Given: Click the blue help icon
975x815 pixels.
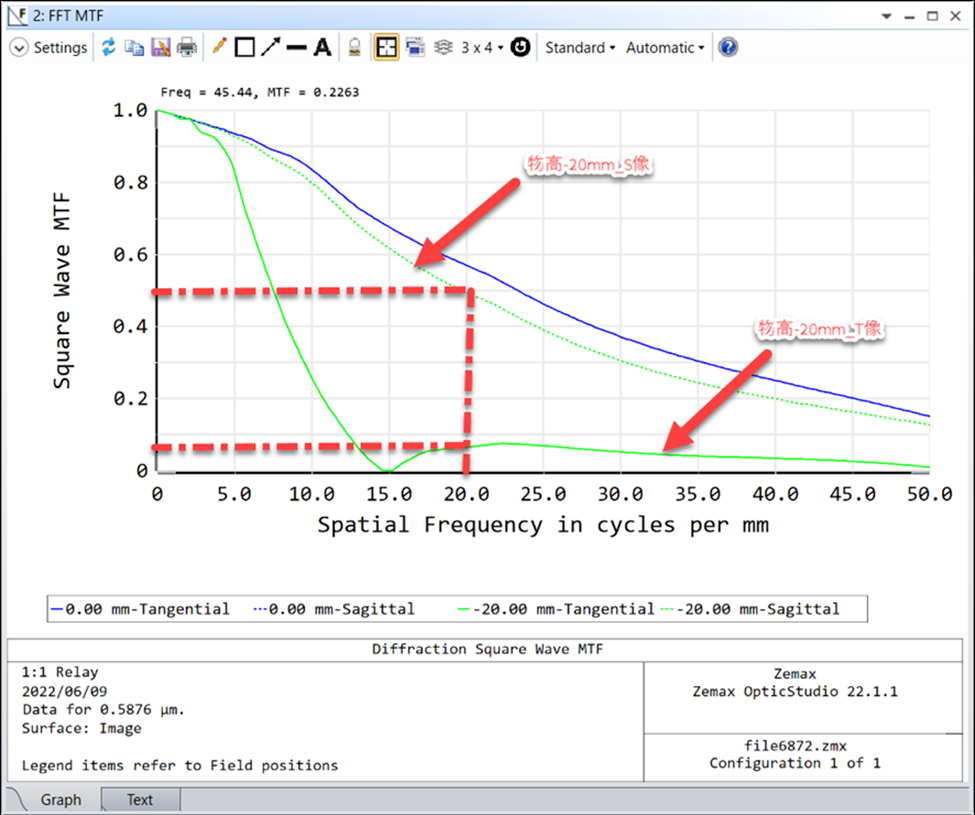Looking at the screenshot, I should 728,47.
